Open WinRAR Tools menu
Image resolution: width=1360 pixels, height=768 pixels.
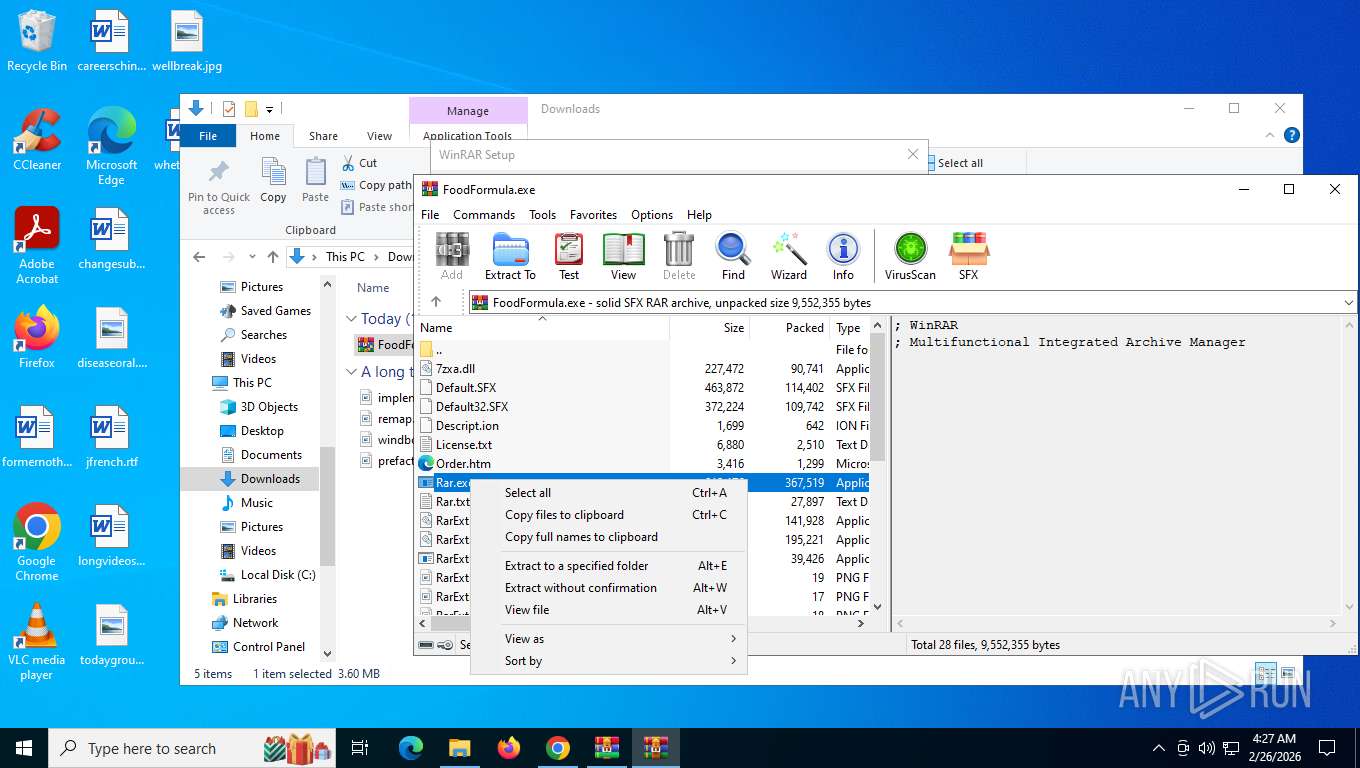click(542, 215)
